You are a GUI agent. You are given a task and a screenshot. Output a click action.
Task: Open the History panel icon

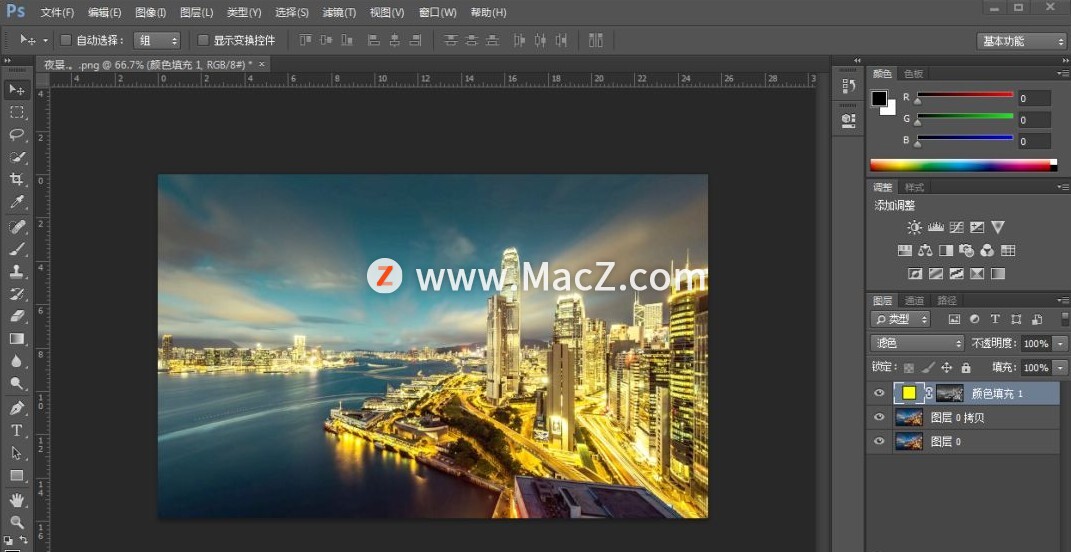click(848, 86)
